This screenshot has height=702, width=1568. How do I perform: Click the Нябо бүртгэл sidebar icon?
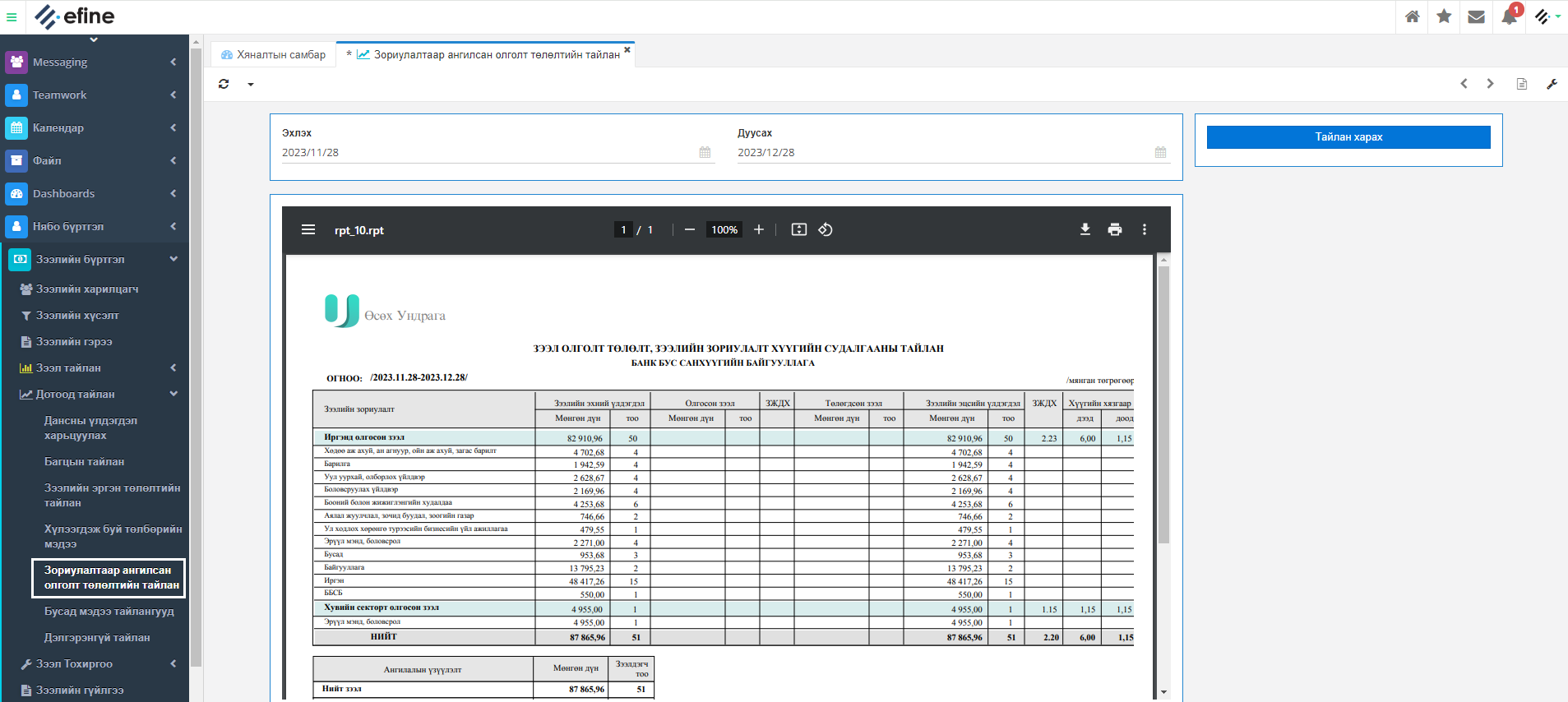[16, 226]
